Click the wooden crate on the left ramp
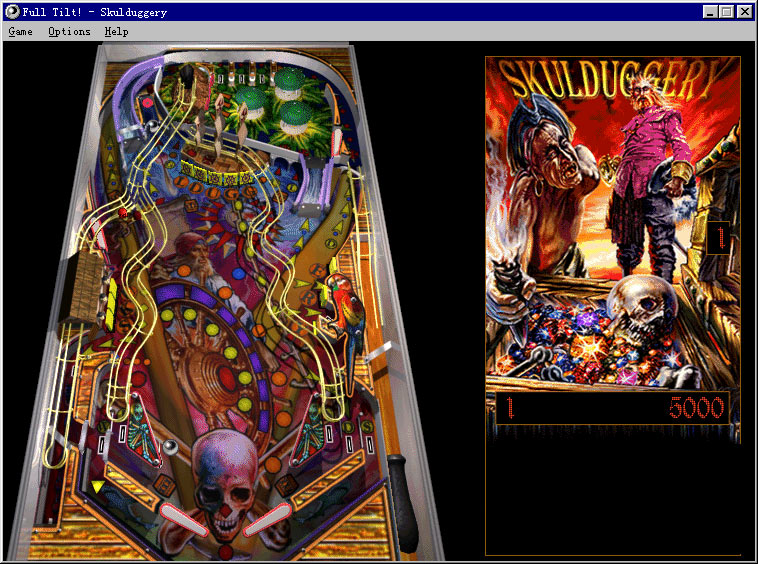 tap(82, 289)
